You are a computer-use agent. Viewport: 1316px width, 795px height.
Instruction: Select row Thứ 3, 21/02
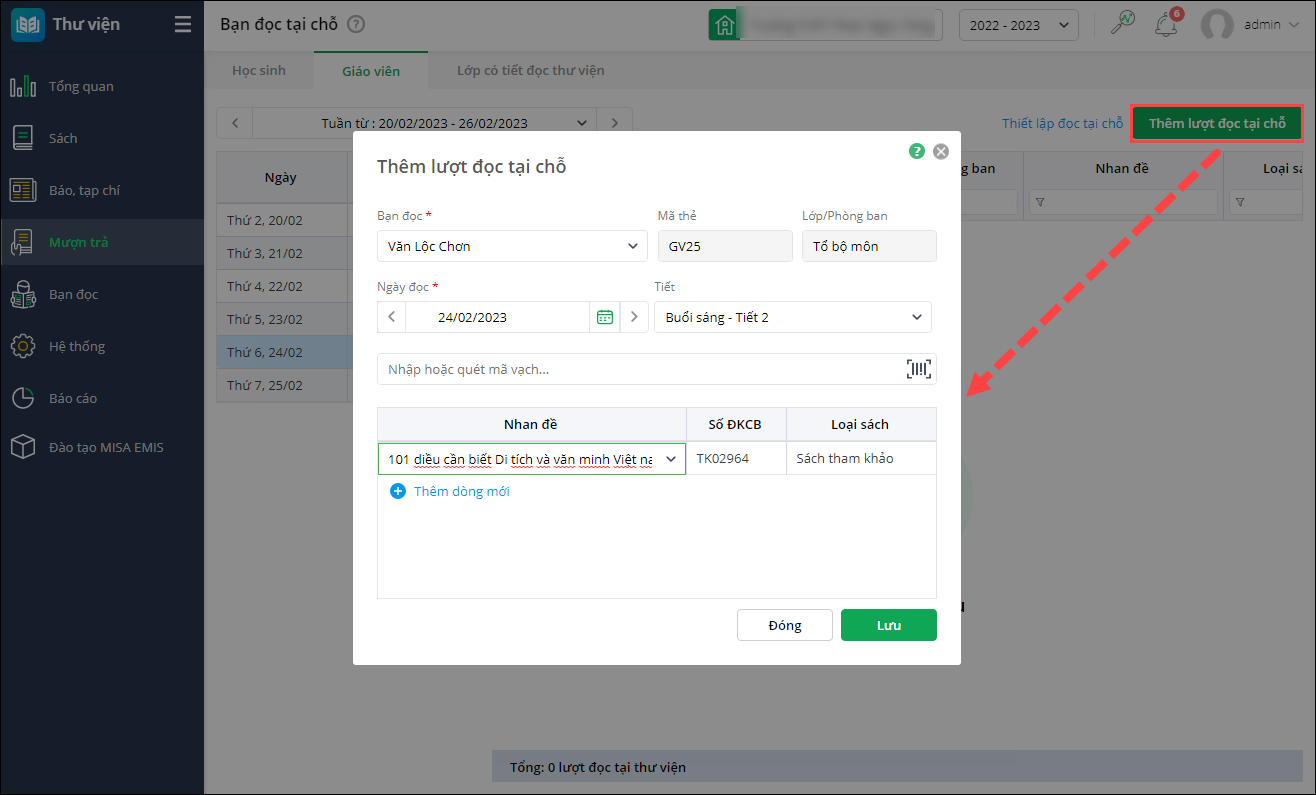[x=281, y=253]
